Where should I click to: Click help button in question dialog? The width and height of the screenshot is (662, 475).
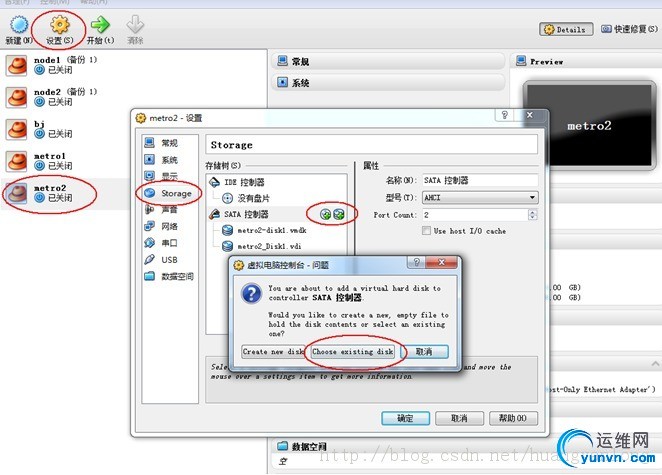coord(416,263)
